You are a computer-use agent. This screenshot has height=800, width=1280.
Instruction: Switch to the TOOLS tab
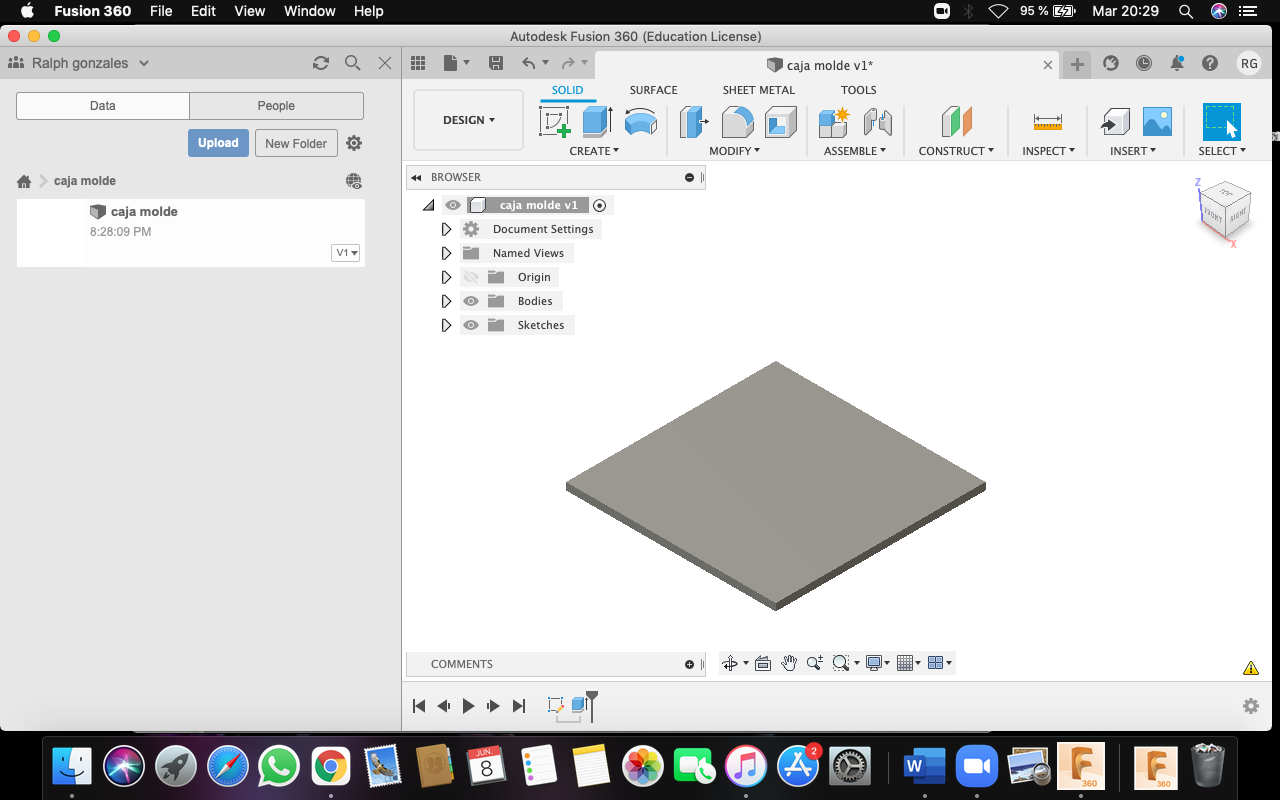click(859, 90)
